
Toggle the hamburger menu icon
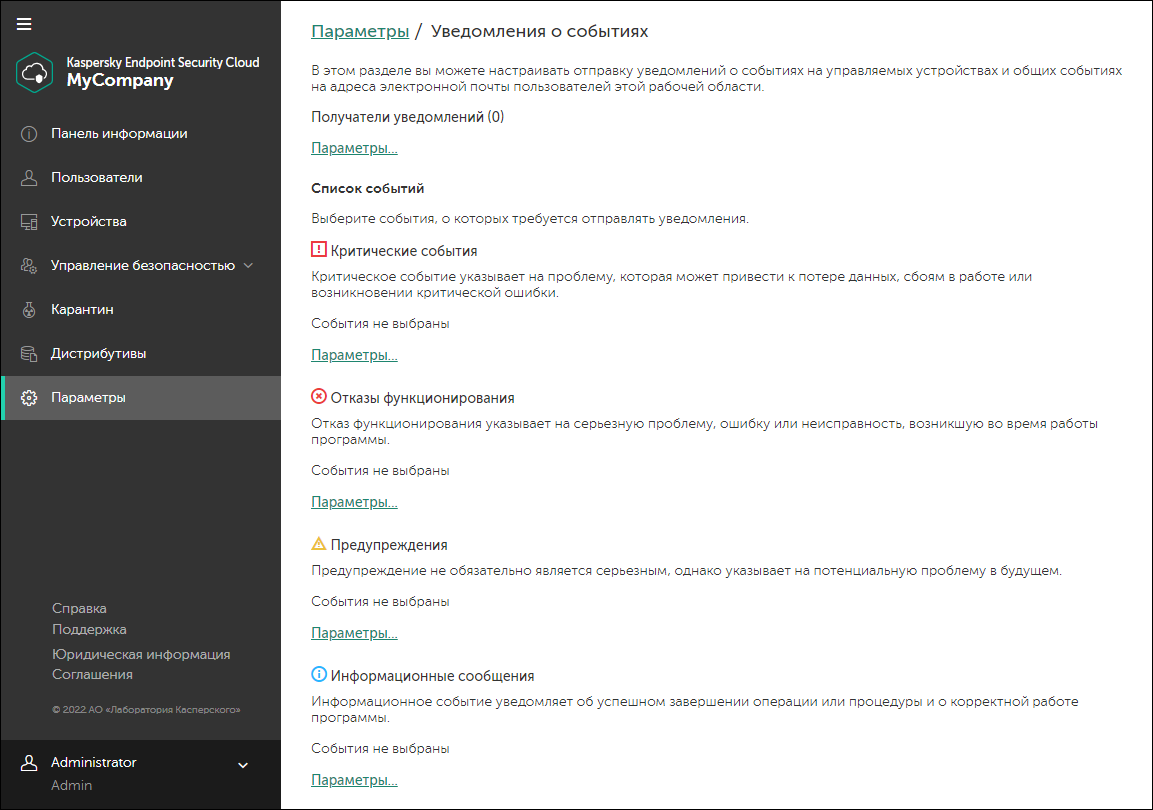[25, 24]
